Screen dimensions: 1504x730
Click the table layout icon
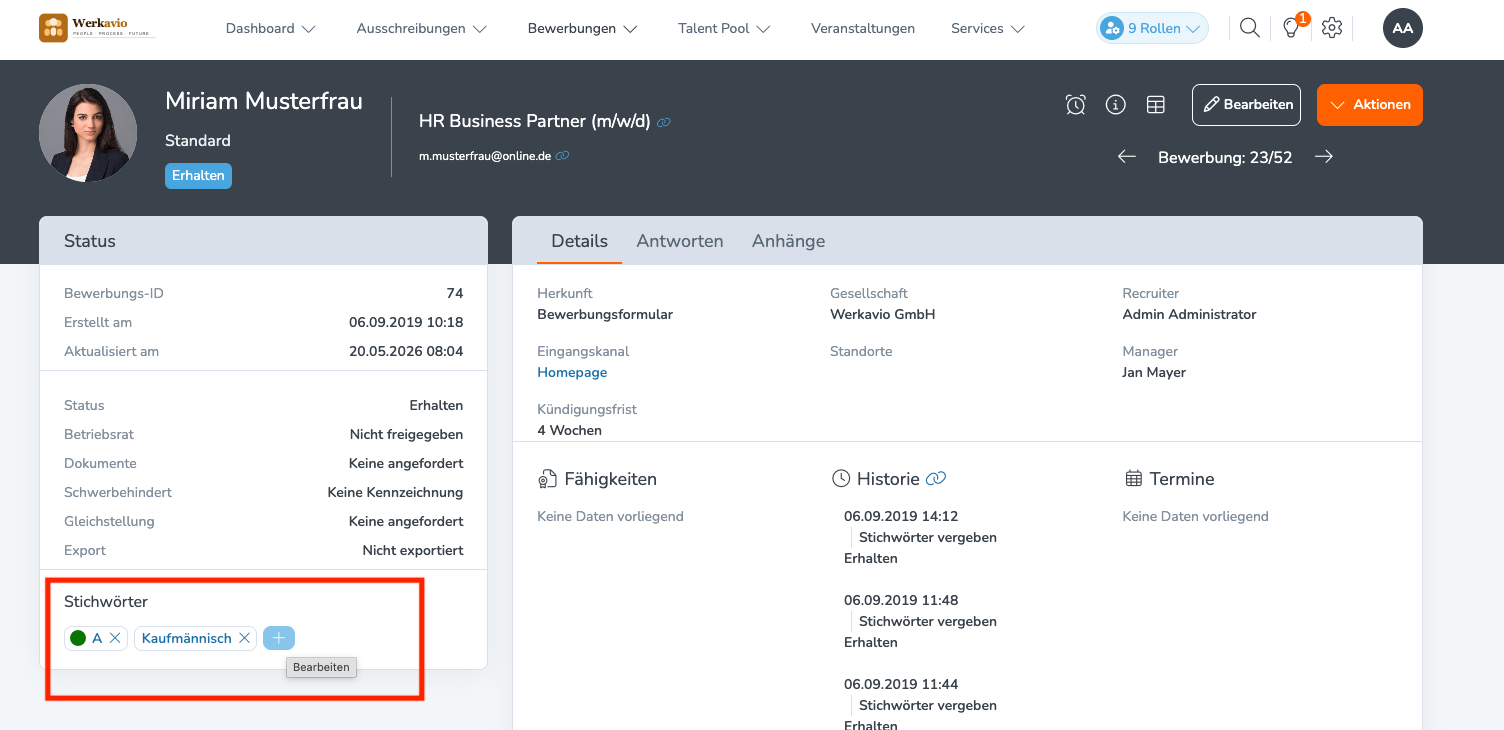(x=1156, y=105)
